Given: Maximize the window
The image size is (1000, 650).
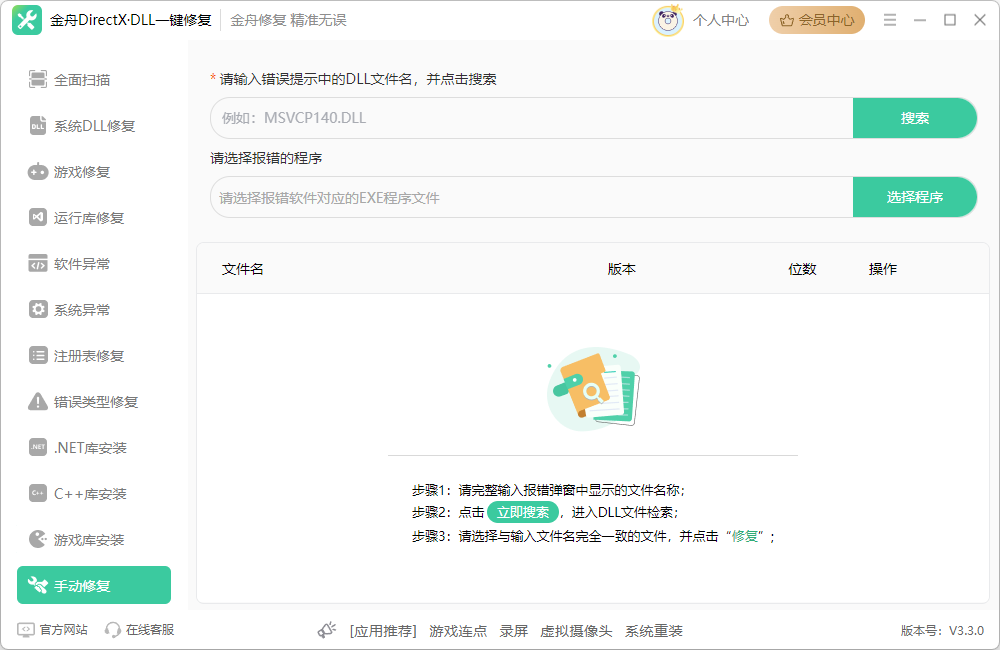Looking at the screenshot, I should [x=950, y=20].
